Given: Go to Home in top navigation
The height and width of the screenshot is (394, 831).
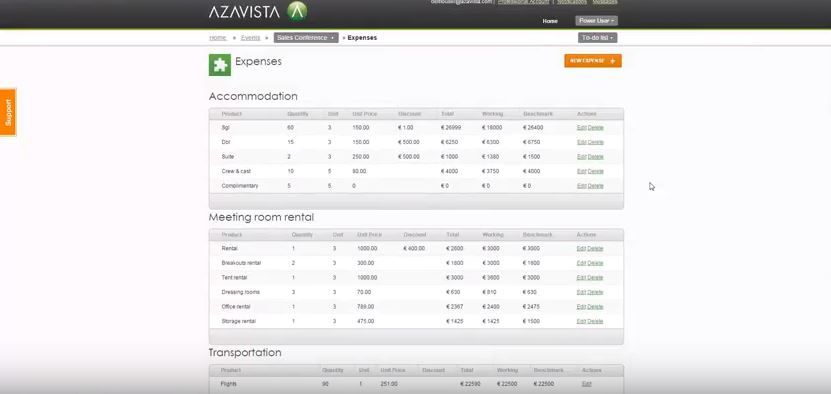Looking at the screenshot, I should point(550,21).
